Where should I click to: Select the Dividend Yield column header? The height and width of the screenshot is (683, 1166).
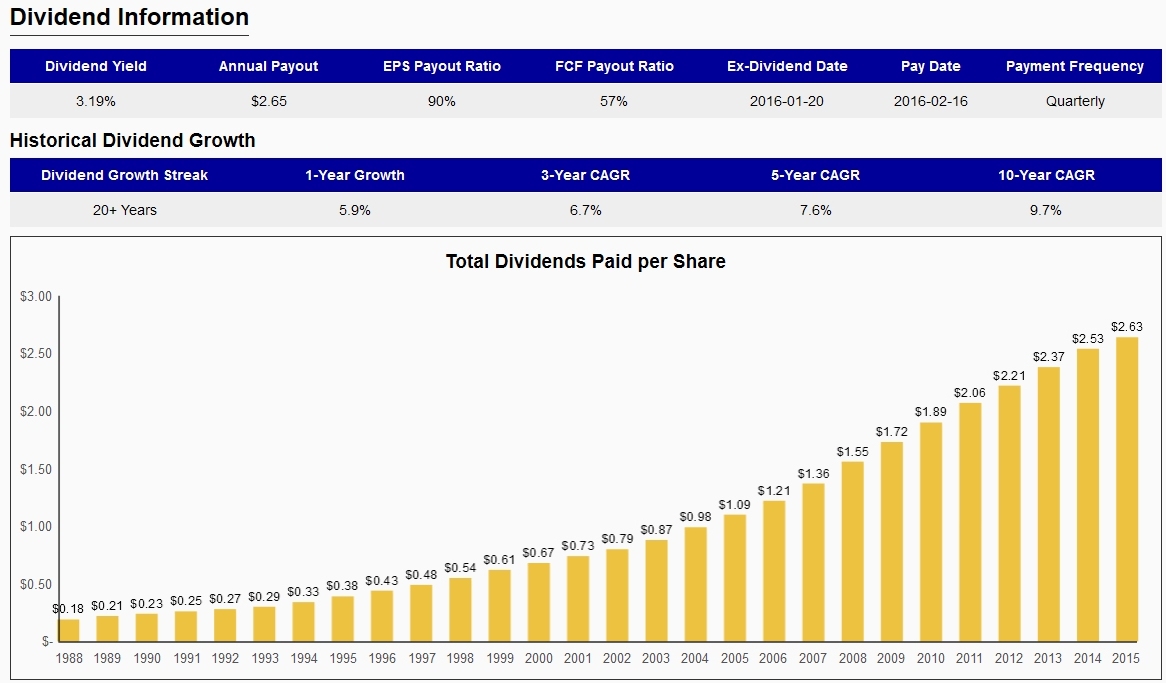[x=96, y=66]
